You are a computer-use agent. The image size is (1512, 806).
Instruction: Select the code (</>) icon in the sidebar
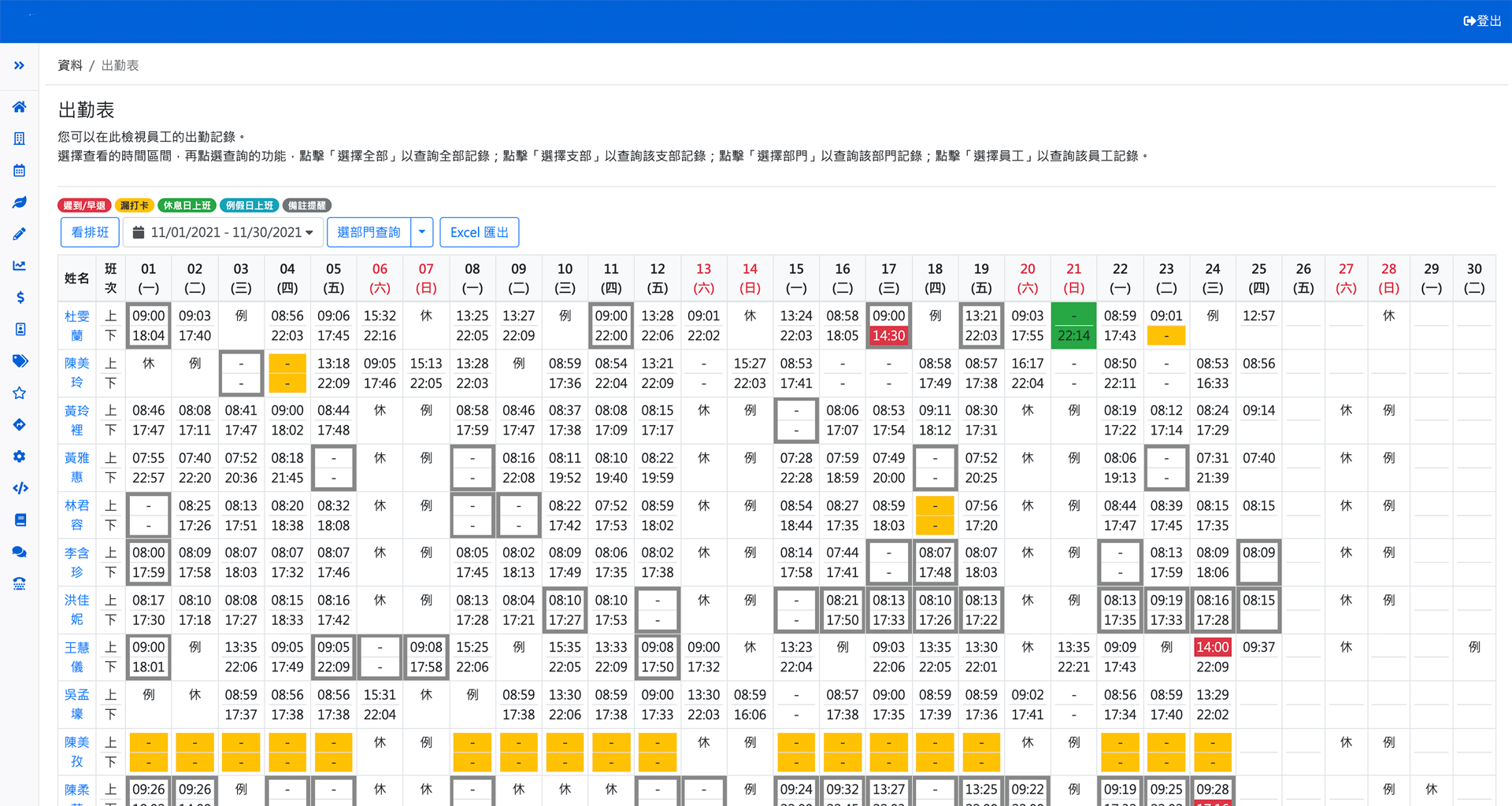20,488
